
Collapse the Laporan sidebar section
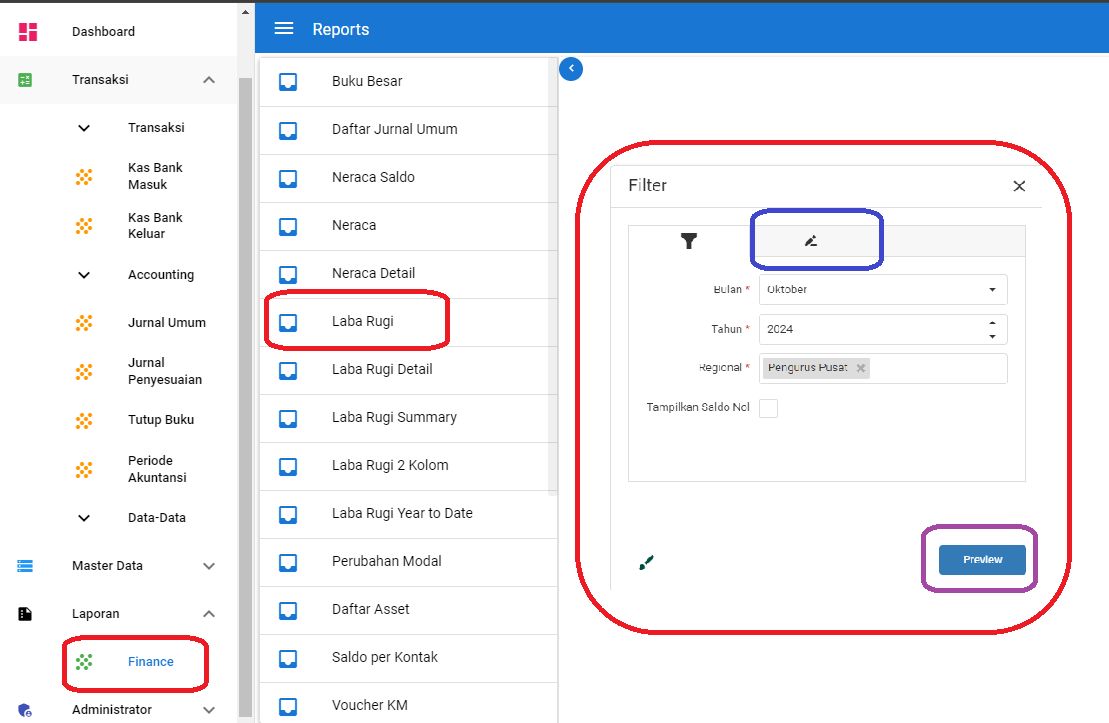[x=208, y=614]
